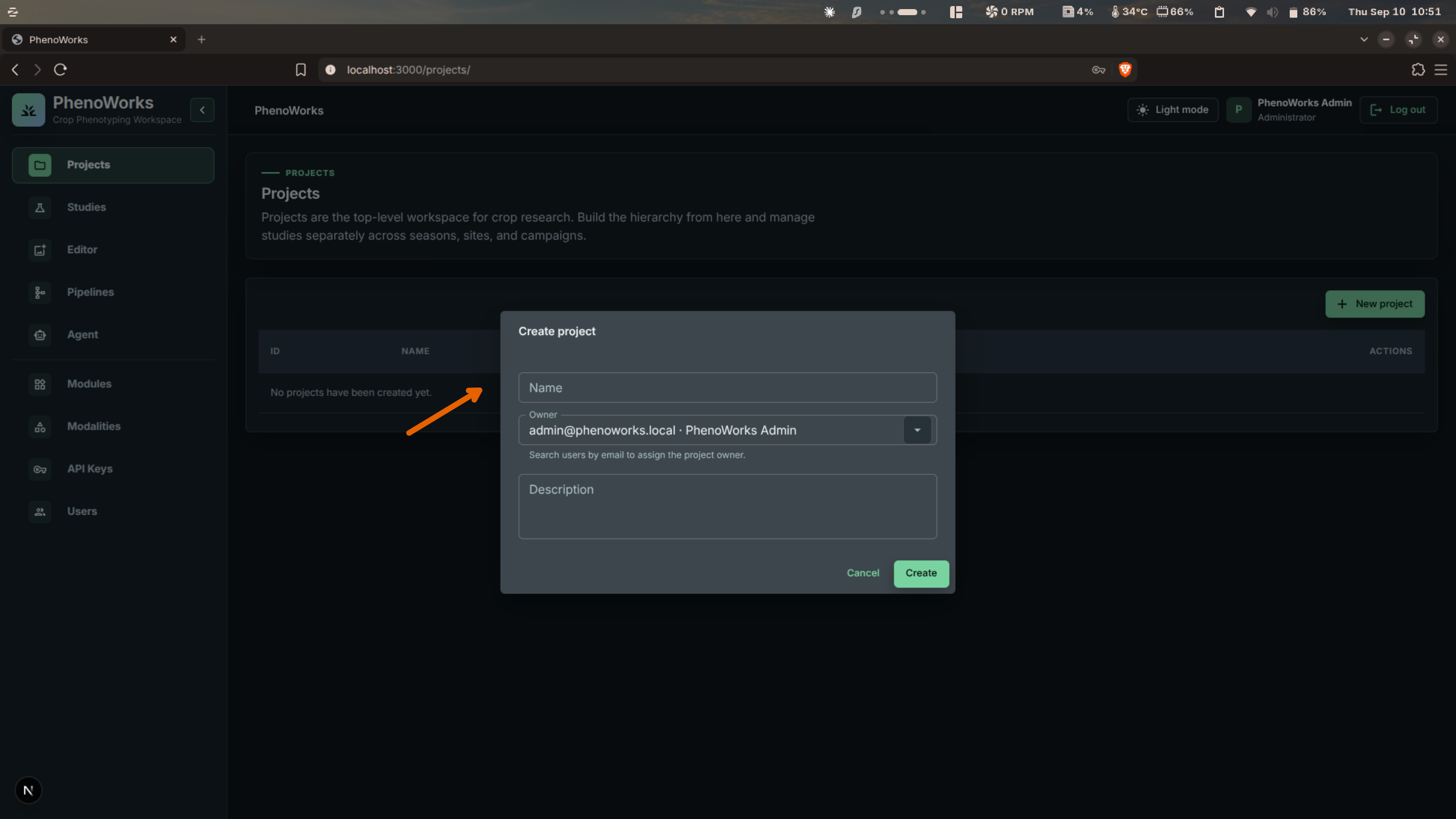Switch to Light mode
The height and width of the screenshot is (819, 1456).
click(x=1173, y=110)
